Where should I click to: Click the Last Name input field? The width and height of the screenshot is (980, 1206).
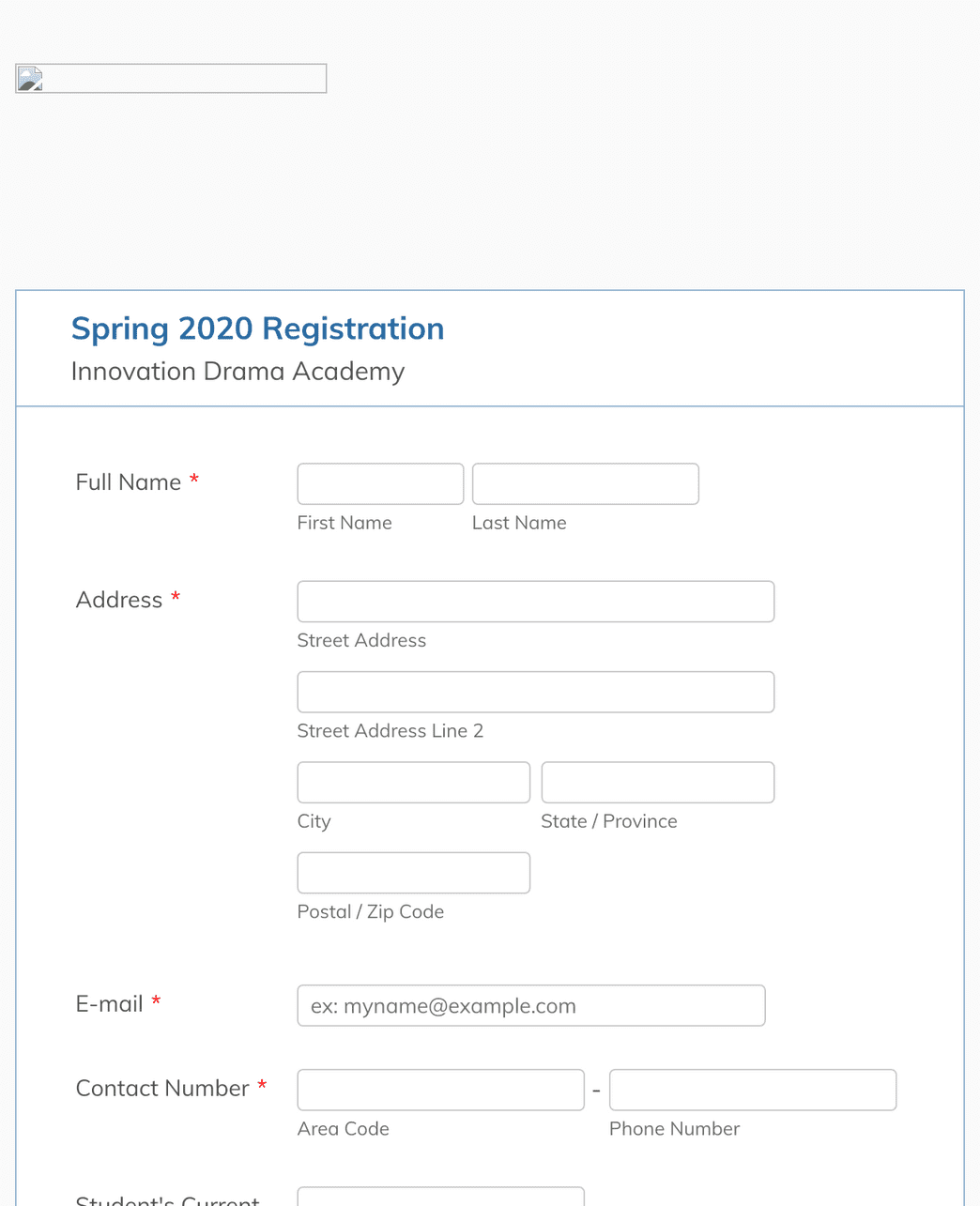point(585,483)
